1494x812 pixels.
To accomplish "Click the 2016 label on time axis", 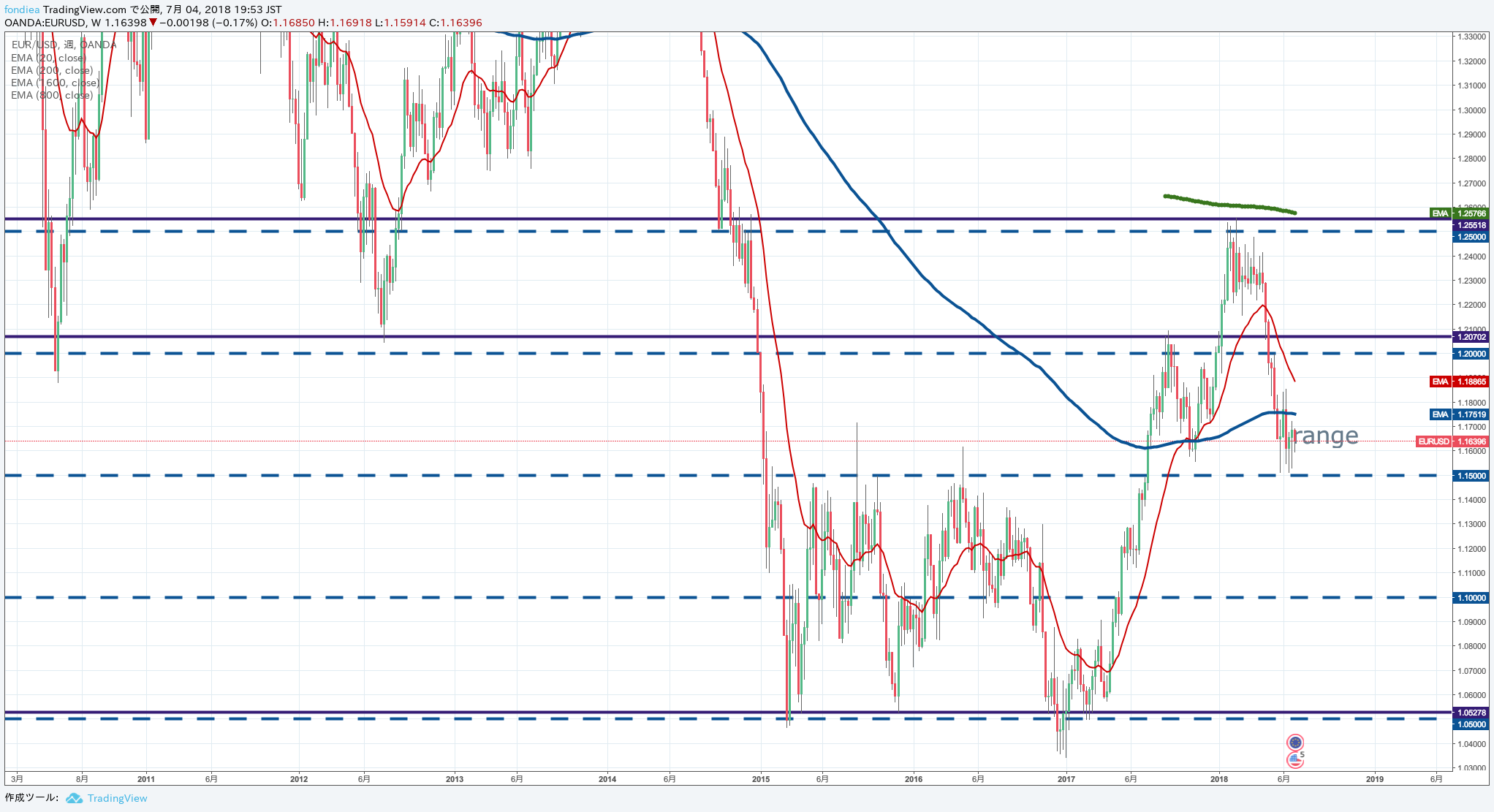I will [914, 779].
